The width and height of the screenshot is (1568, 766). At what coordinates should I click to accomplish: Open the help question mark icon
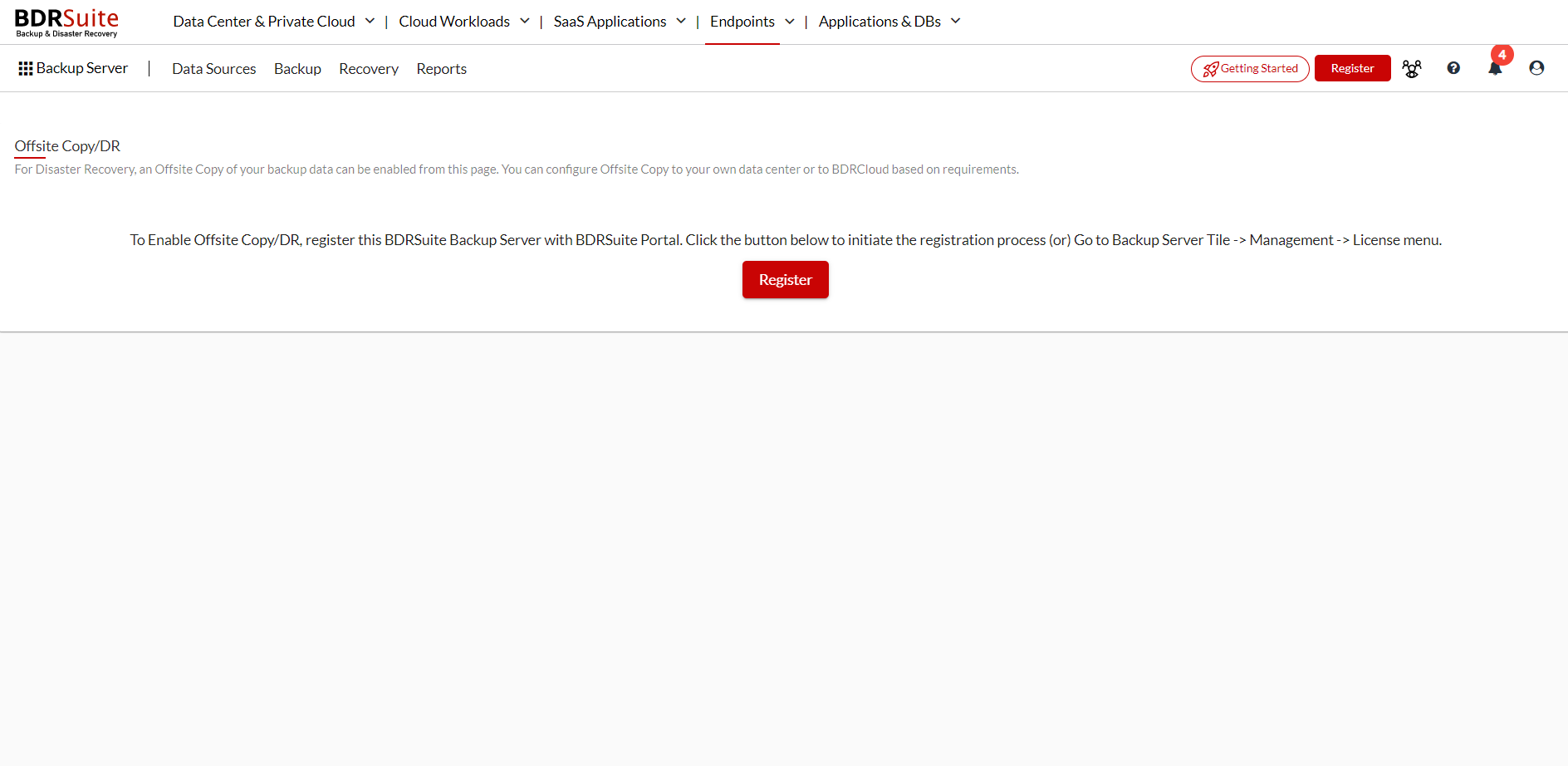[x=1453, y=68]
